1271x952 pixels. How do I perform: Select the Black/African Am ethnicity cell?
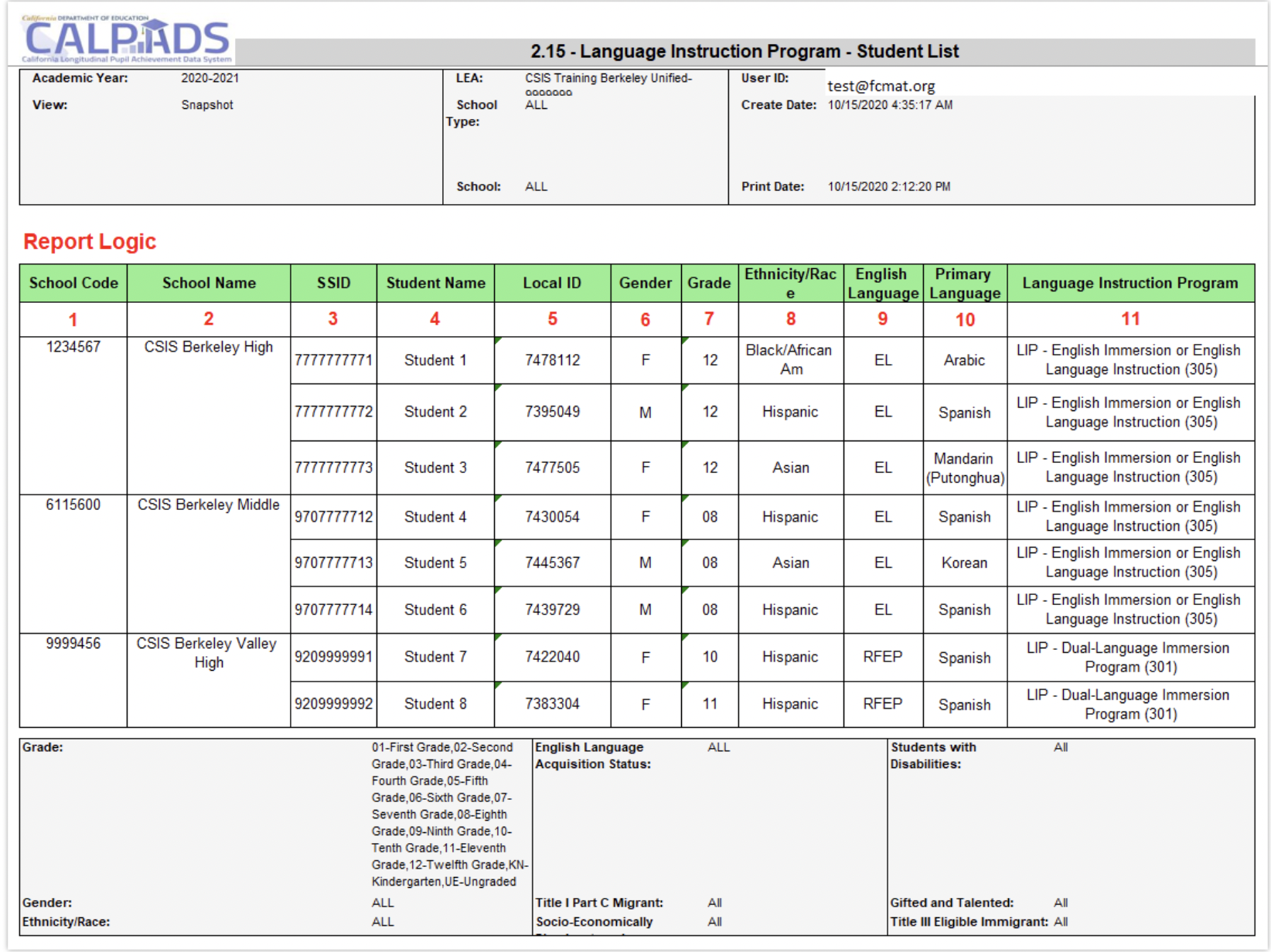tap(790, 360)
